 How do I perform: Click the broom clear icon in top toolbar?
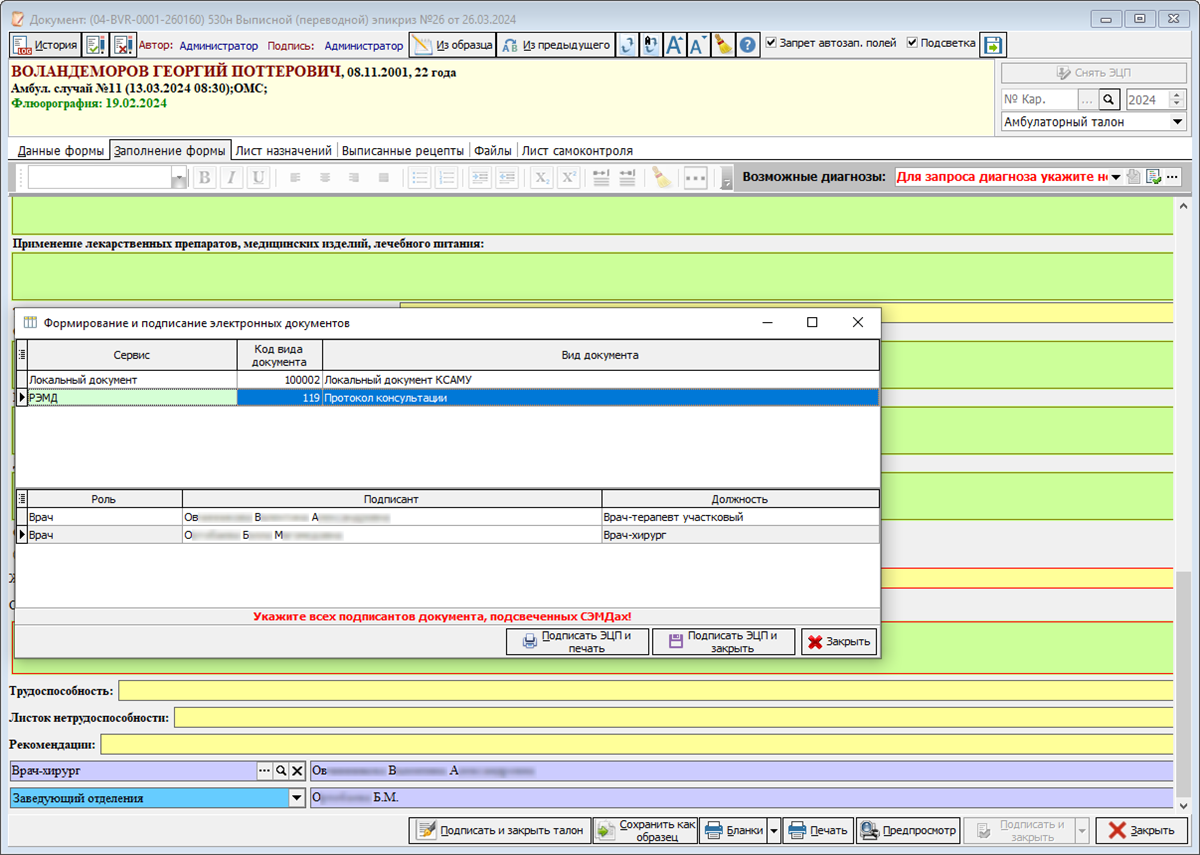pyautogui.click(x=724, y=45)
